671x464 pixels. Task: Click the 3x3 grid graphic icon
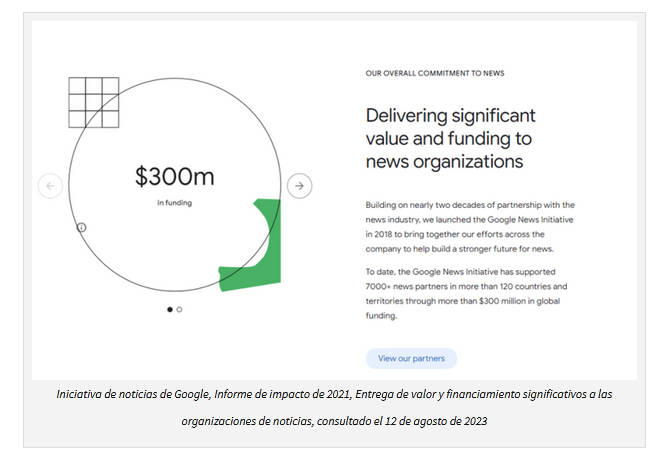coord(93,101)
